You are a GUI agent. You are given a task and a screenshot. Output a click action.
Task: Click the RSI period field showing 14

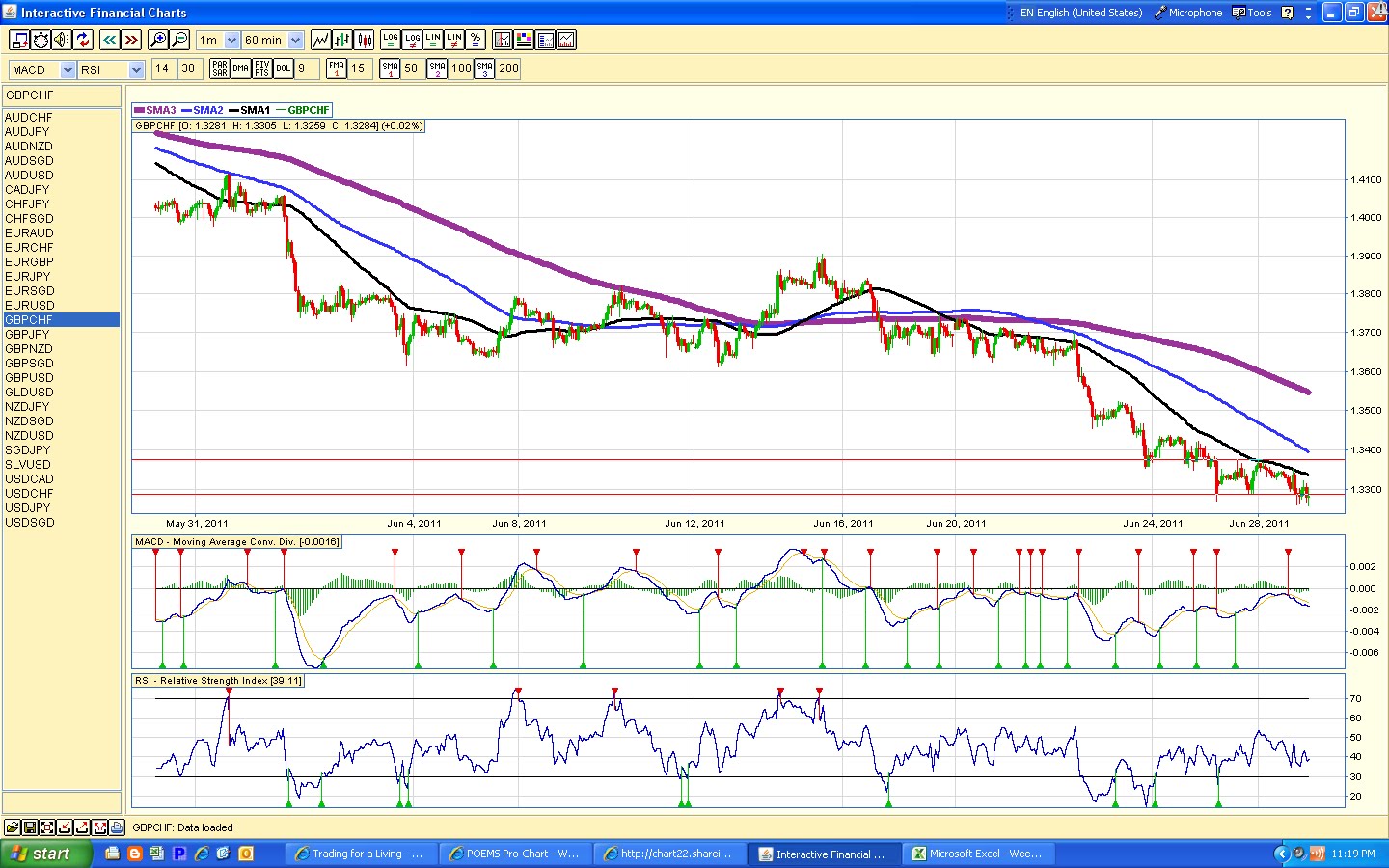(162, 68)
